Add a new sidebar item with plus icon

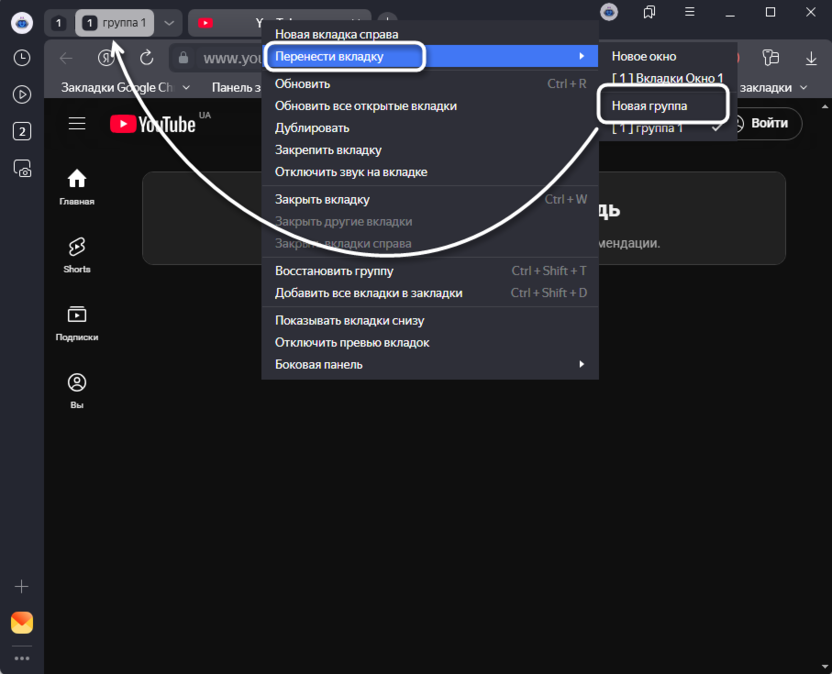[22, 586]
